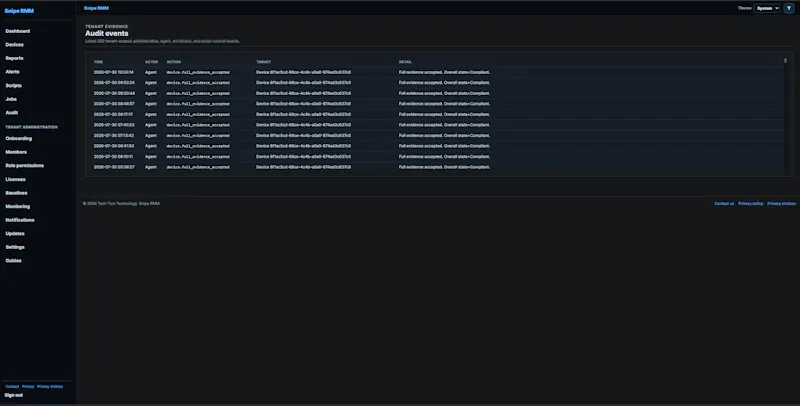Click the DETAIL column header
The image size is (800, 406).
pyautogui.click(x=405, y=62)
